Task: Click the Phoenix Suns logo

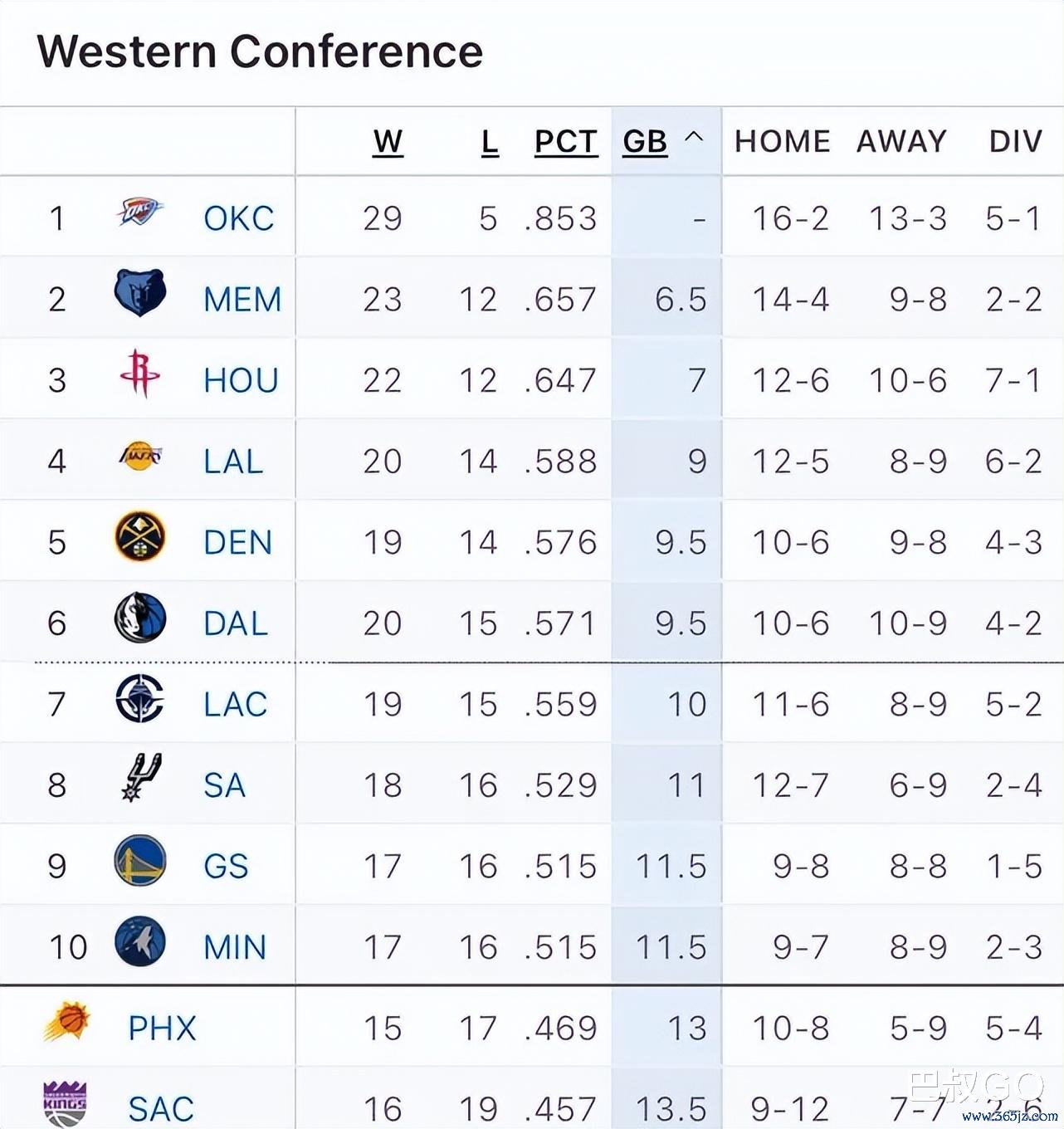Action: point(66,1022)
